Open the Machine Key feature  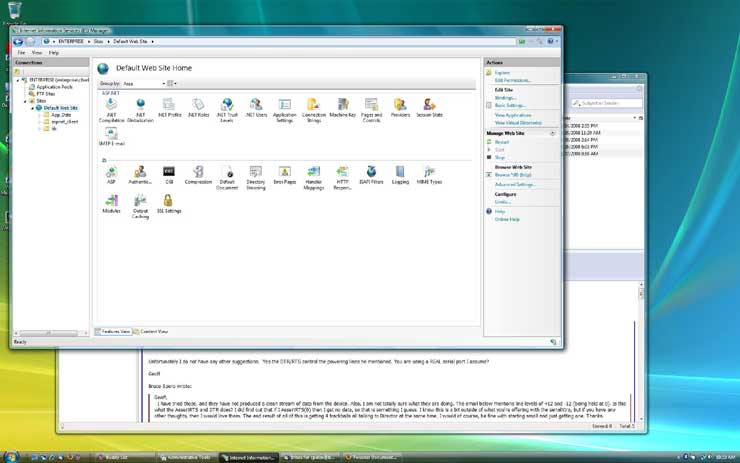coord(343,108)
